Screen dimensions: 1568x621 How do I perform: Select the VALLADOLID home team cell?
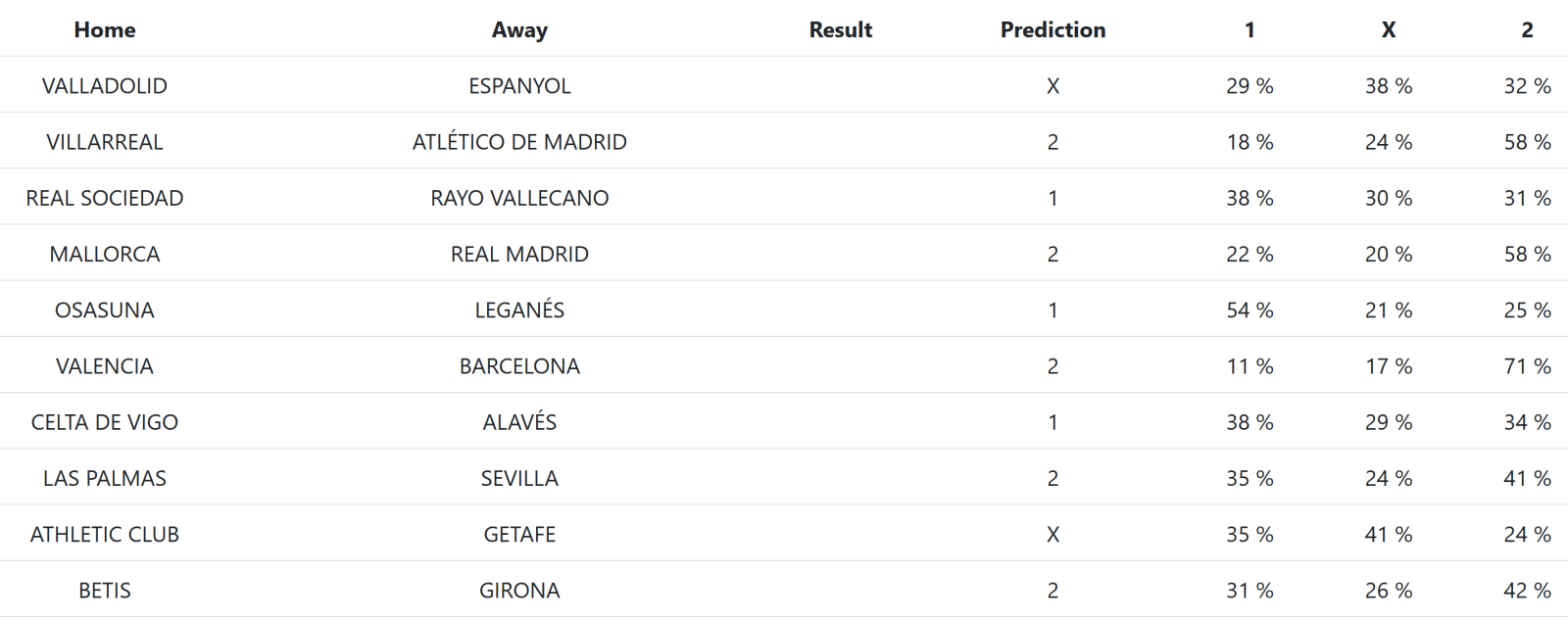point(105,86)
